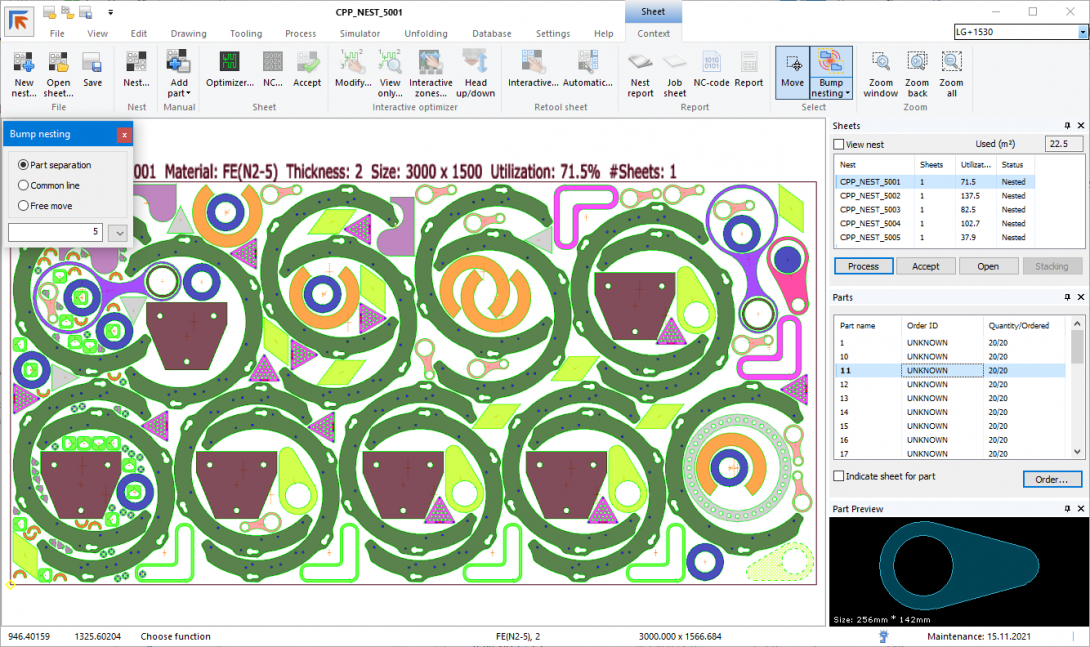
Task: Click the New nest icon
Action: [x=24, y=64]
